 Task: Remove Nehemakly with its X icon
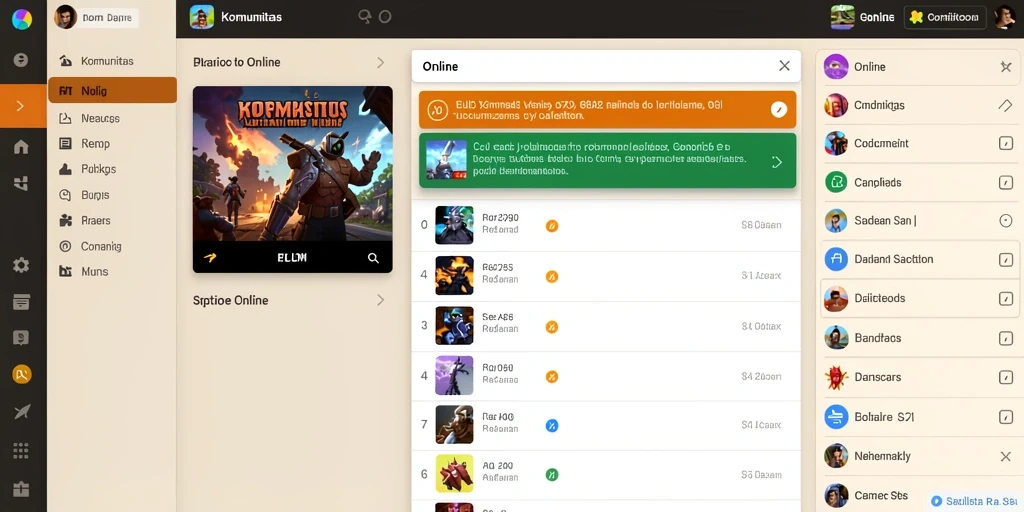pyautogui.click(x=1006, y=456)
